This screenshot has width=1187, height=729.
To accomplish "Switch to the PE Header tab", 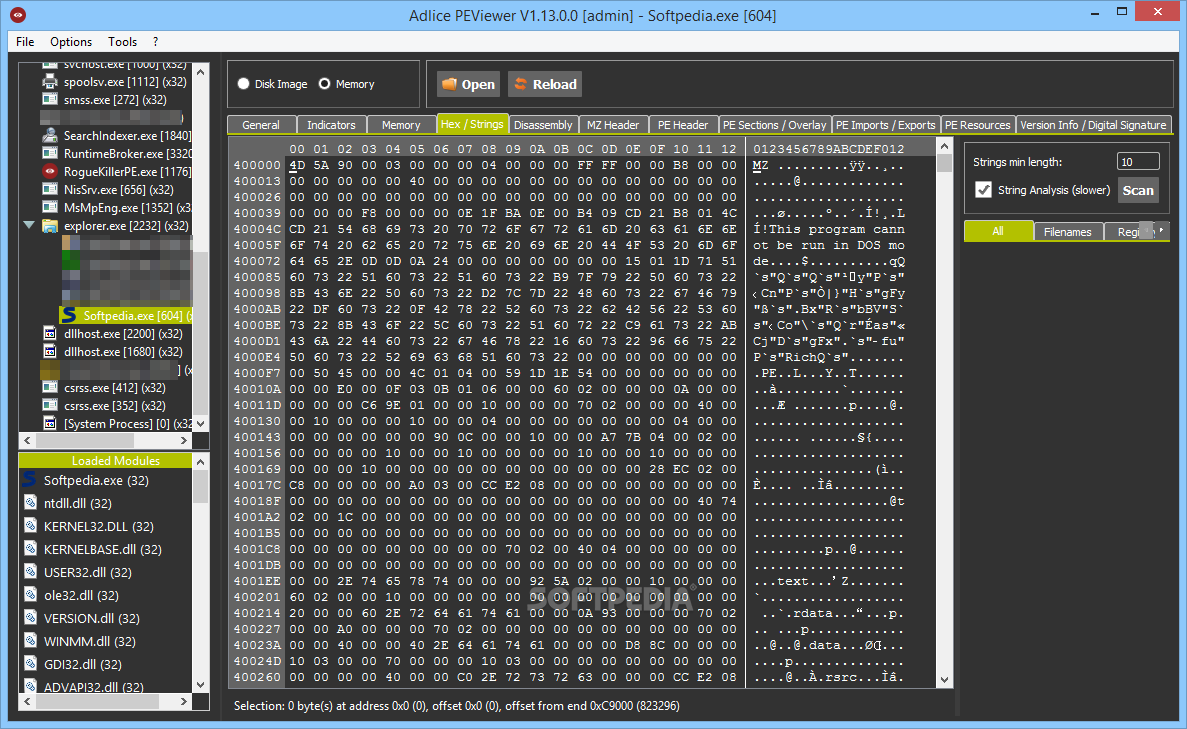I will (683, 125).
